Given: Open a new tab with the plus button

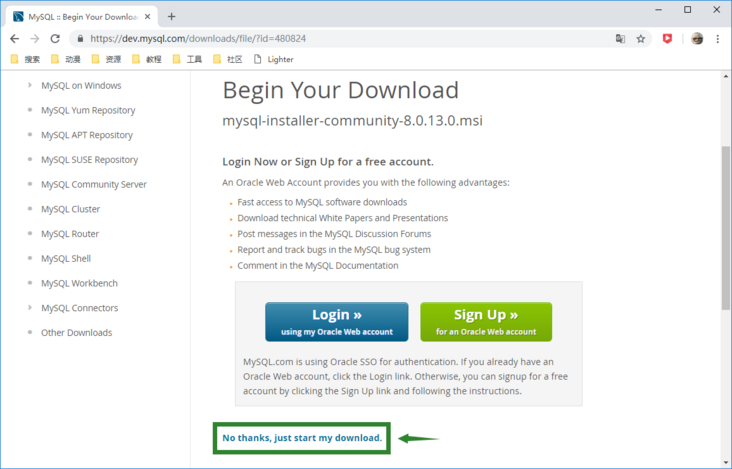Looking at the screenshot, I should (171, 17).
